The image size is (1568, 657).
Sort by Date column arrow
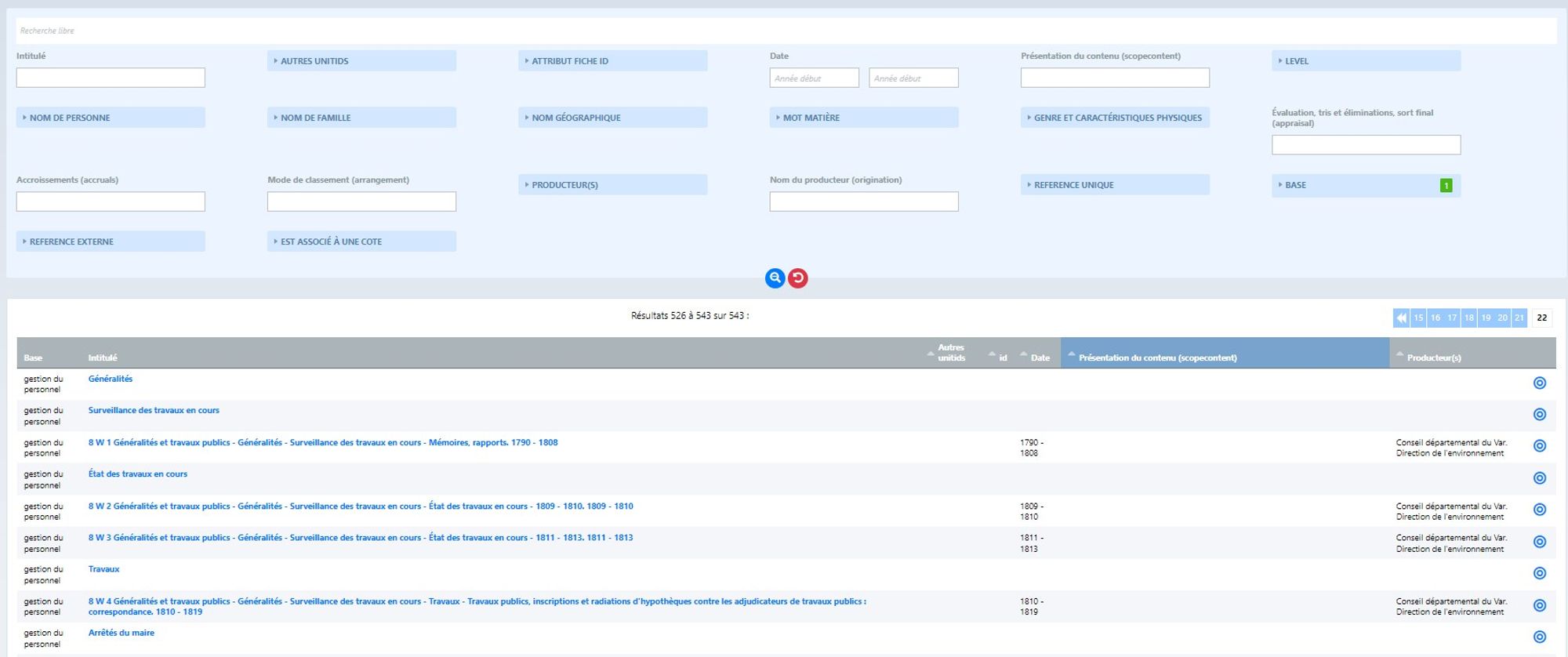tap(1024, 354)
